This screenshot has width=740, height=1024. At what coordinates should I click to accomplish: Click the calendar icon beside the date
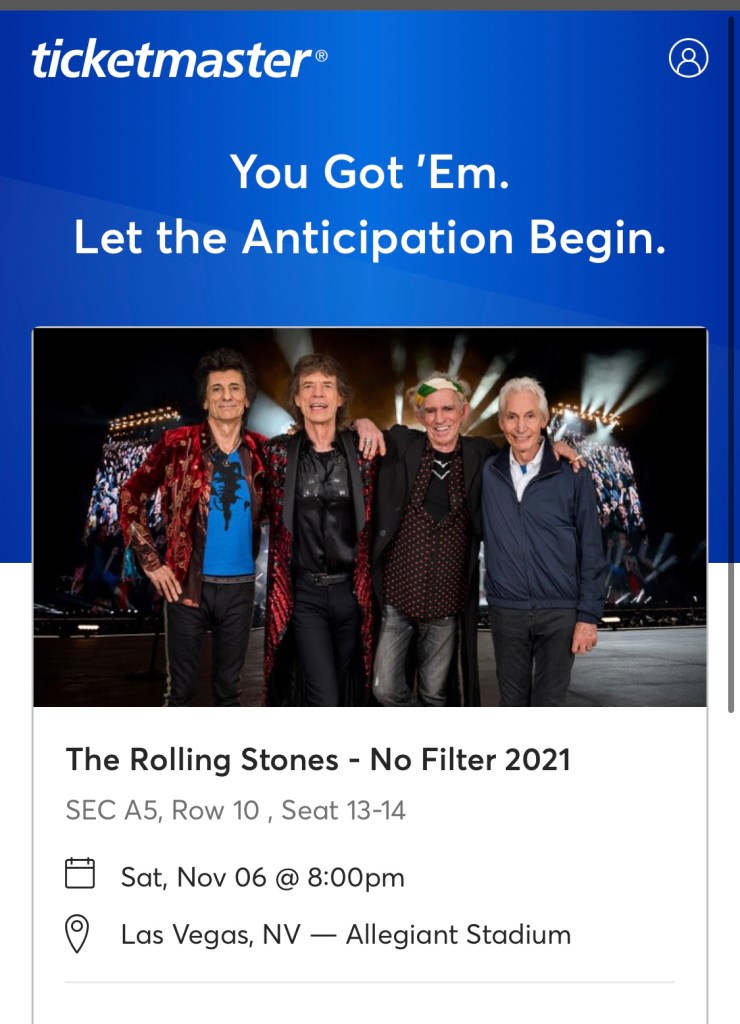(80, 875)
